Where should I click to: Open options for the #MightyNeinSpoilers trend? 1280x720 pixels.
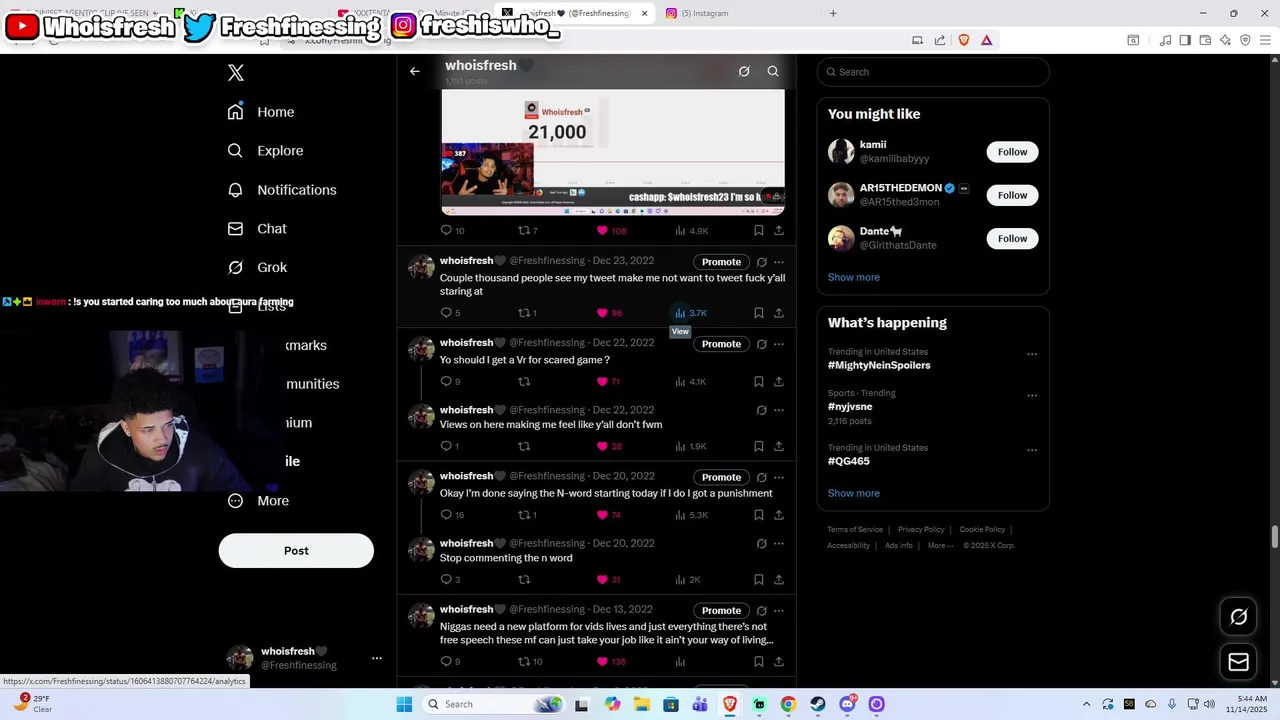click(1032, 354)
